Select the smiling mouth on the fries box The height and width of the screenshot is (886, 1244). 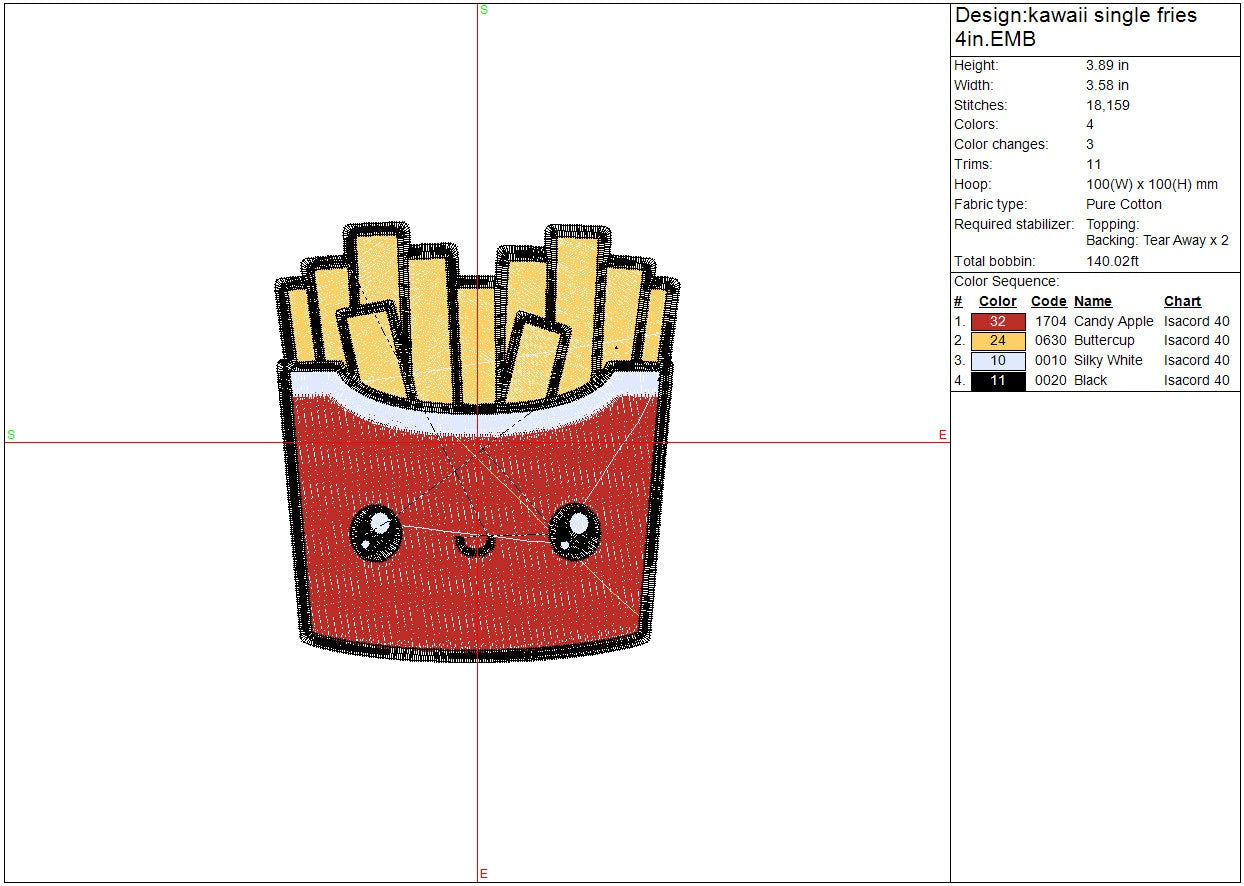tap(474, 546)
